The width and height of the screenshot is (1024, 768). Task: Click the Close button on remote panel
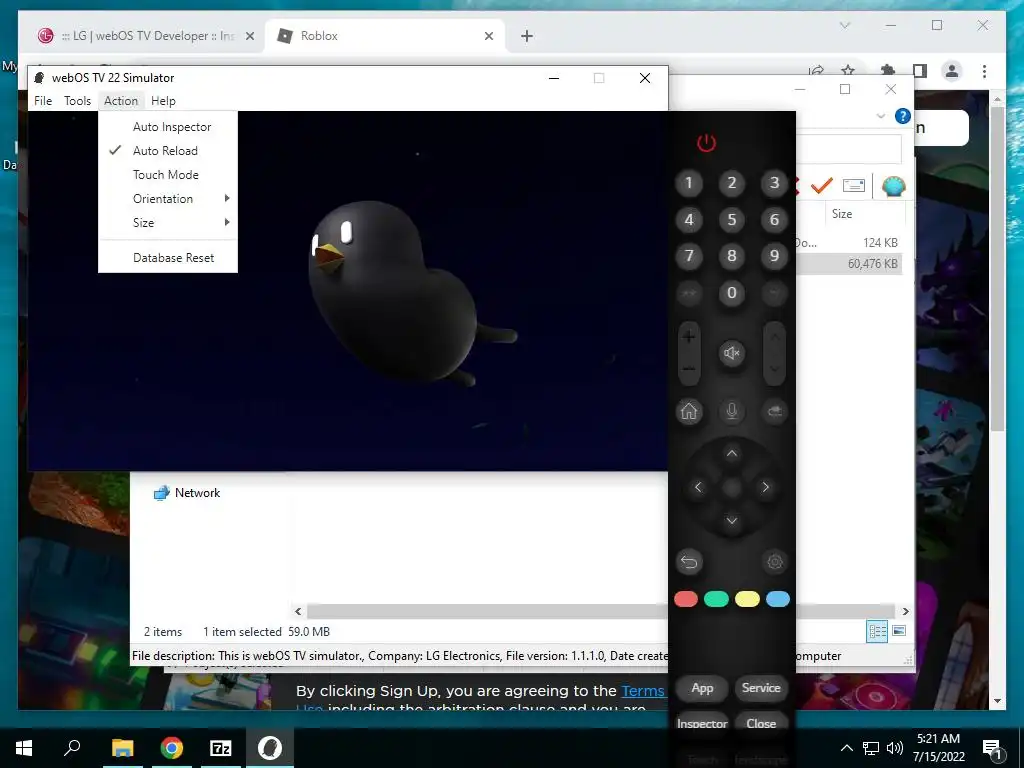click(761, 724)
